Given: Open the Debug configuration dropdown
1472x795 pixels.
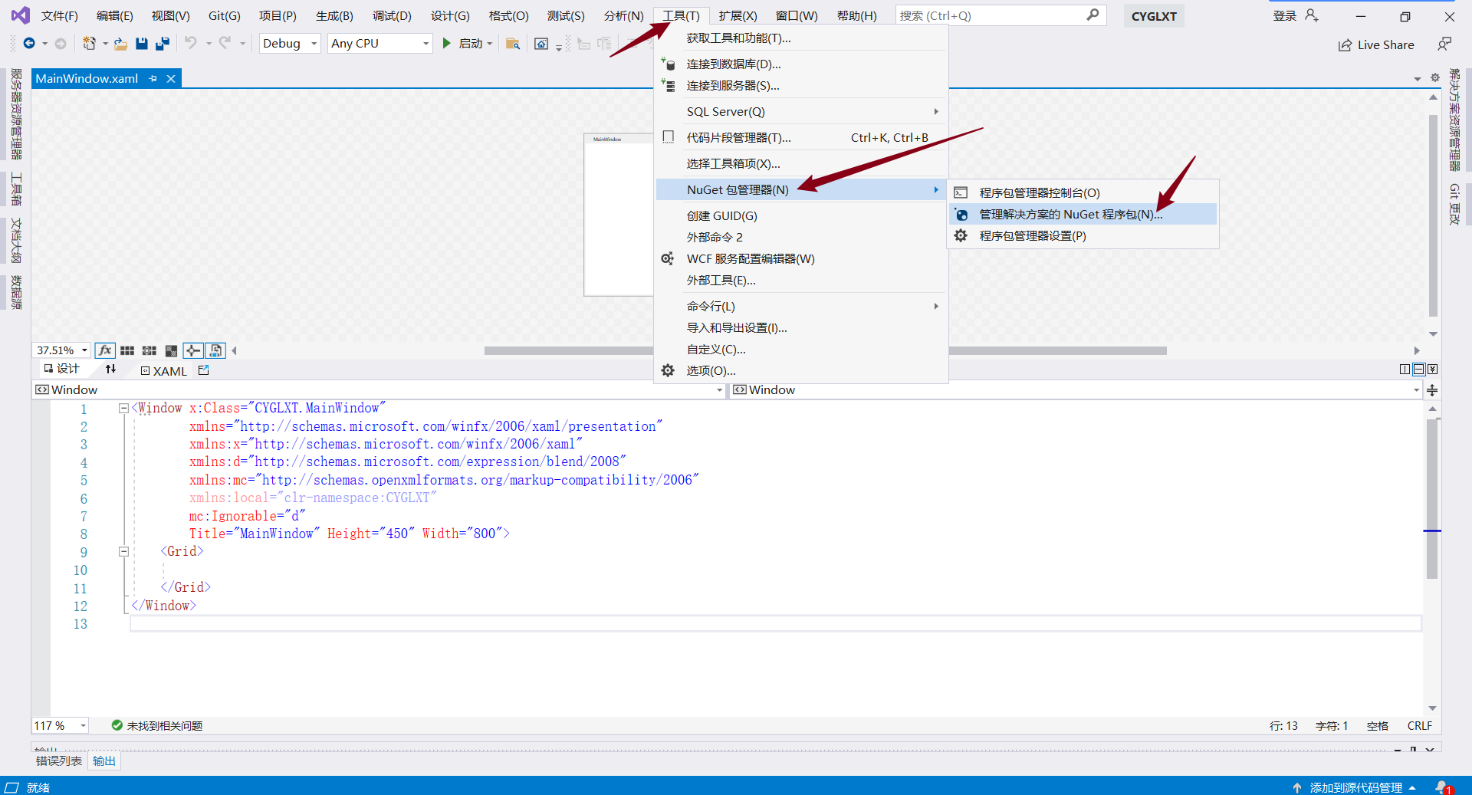Looking at the screenshot, I should [x=290, y=43].
